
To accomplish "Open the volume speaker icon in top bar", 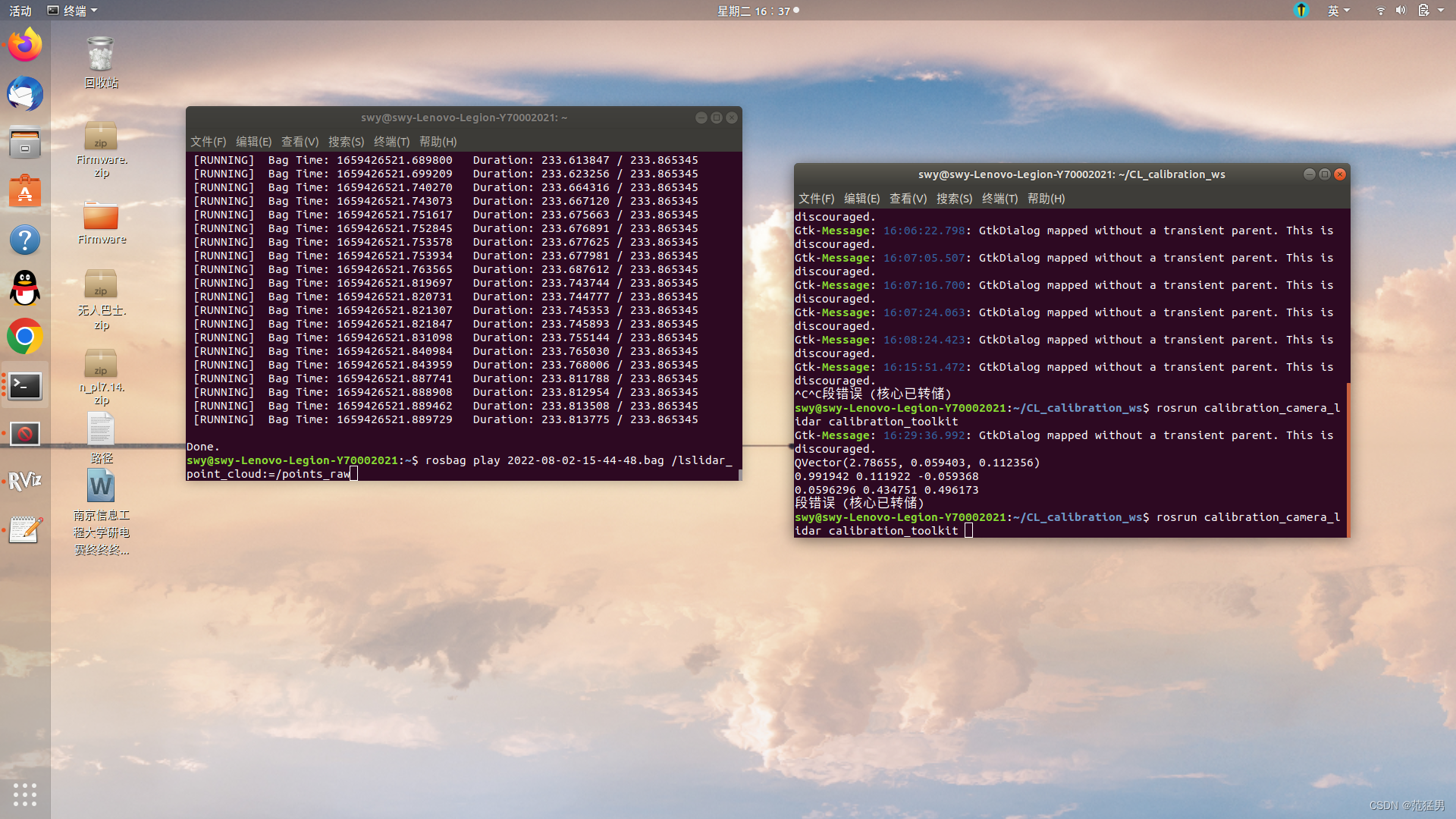I will [1401, 11].
